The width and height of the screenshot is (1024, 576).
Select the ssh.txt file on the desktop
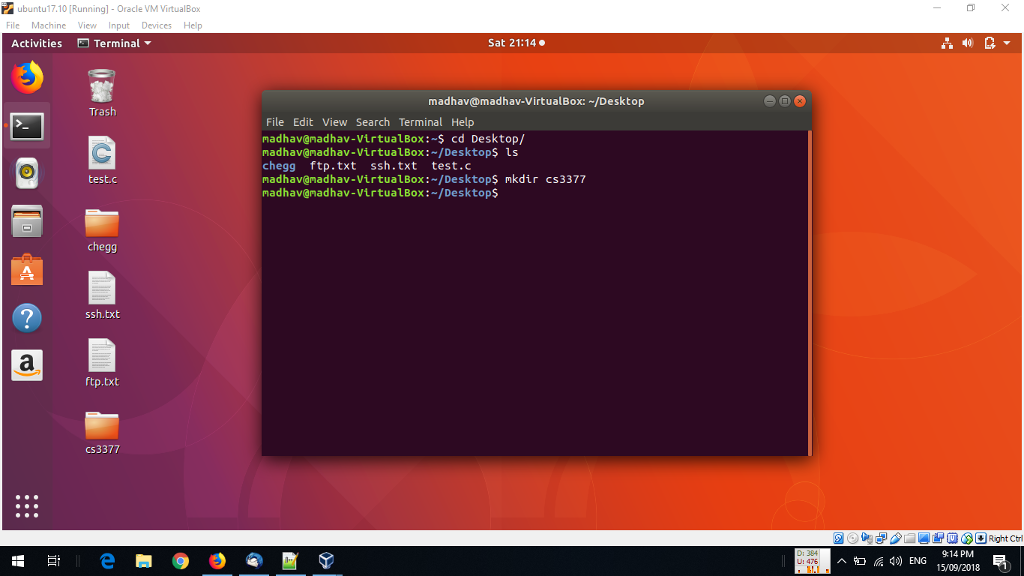(102, 296)
